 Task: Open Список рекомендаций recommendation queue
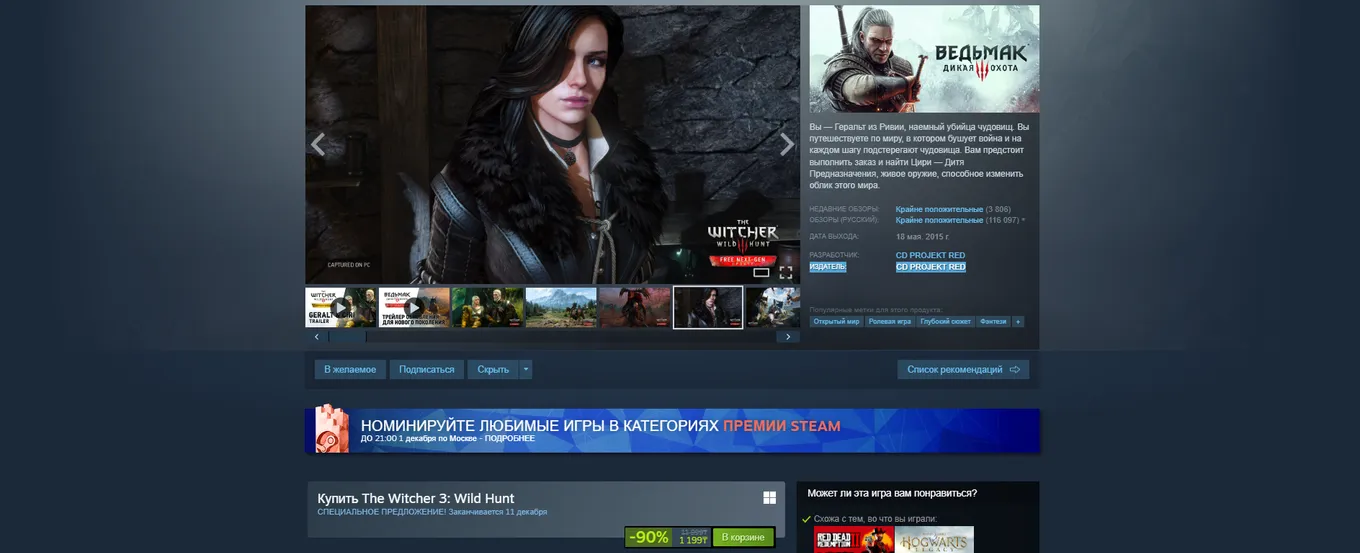pos(963,369)
